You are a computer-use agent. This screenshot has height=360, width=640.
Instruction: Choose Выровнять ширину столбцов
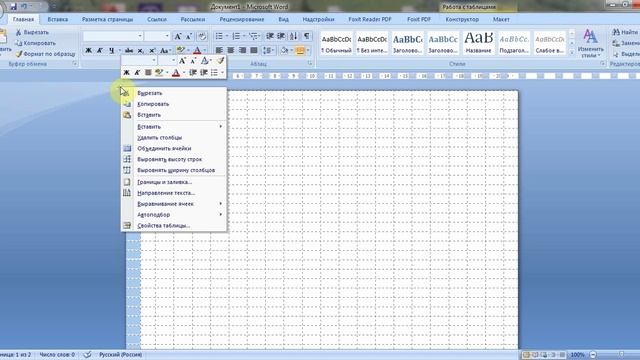pos(174,170)
